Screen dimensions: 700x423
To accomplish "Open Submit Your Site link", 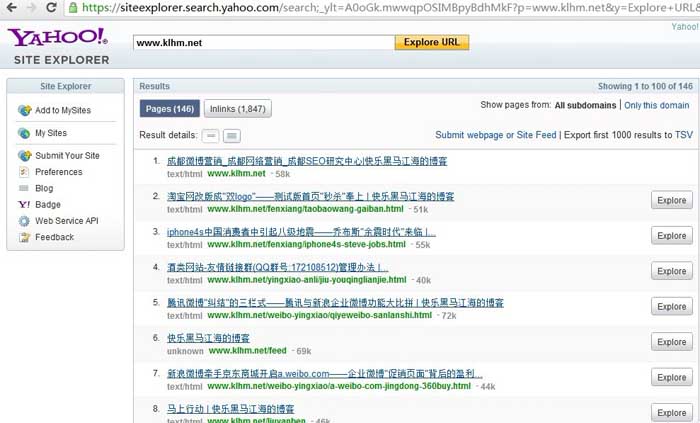I will 67,156.
